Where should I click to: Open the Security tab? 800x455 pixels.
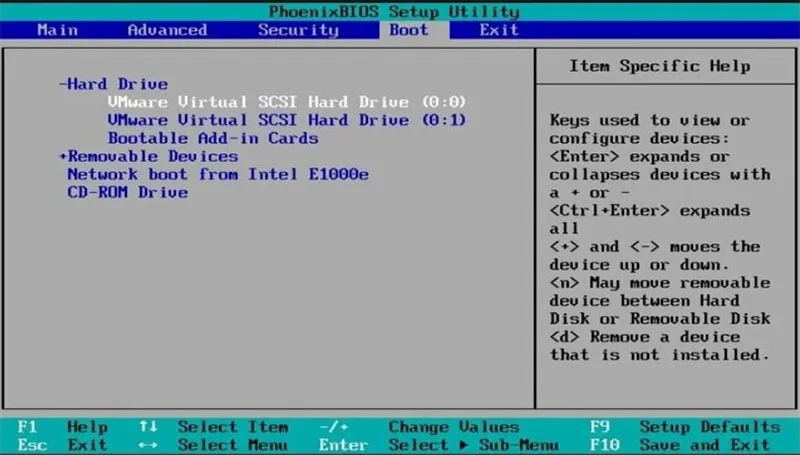coord(298,30)
